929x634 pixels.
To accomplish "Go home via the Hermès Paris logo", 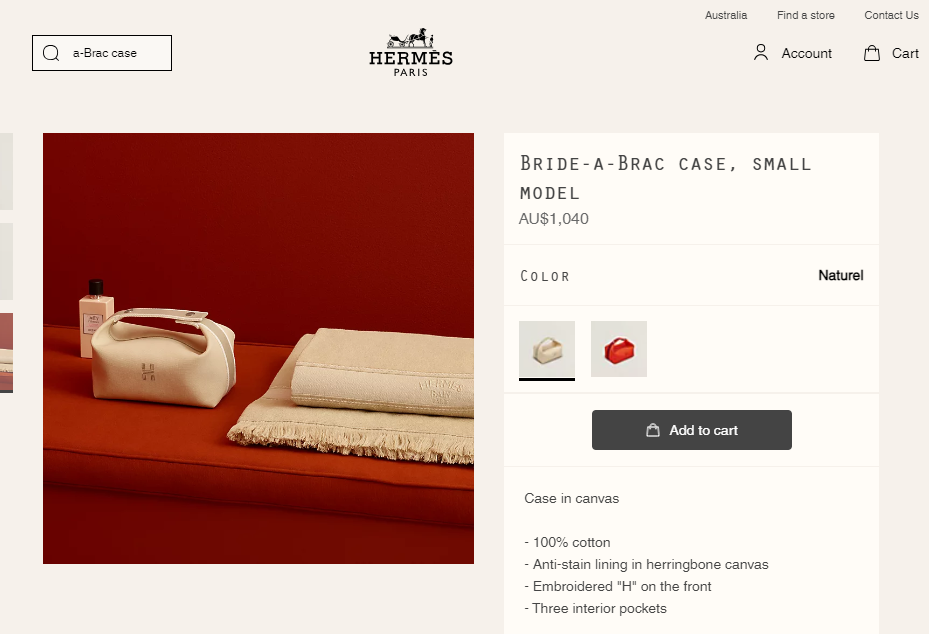I will [x=411, y=53].
